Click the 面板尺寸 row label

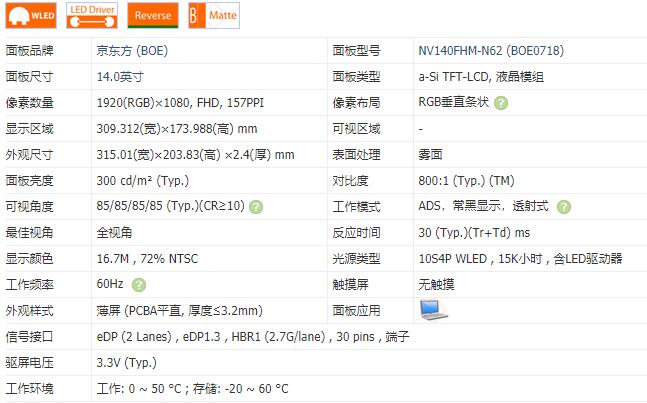point(29,77)
